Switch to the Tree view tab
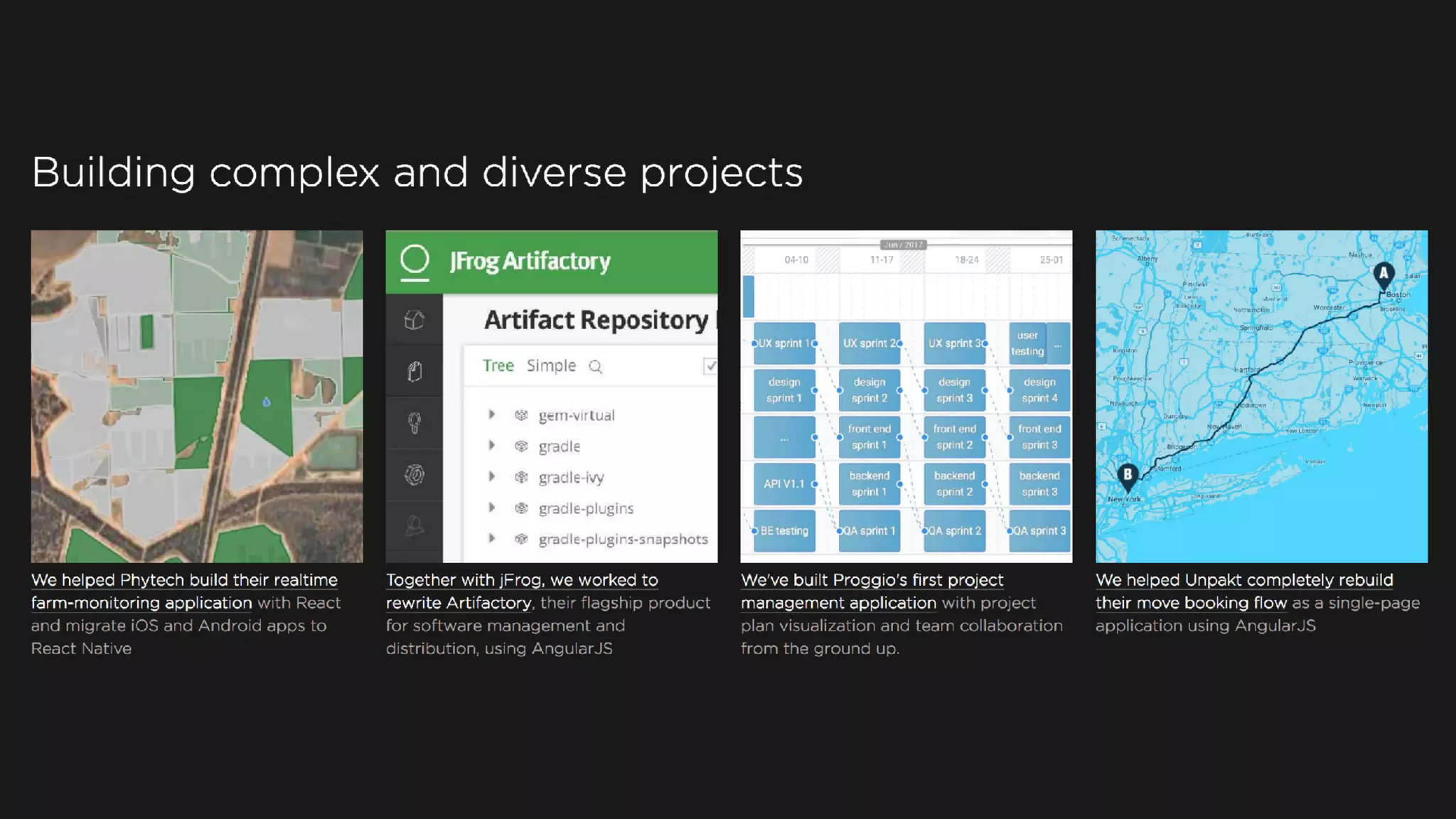The height and width of the screenshot is (819, 1456). coord(498,366)
